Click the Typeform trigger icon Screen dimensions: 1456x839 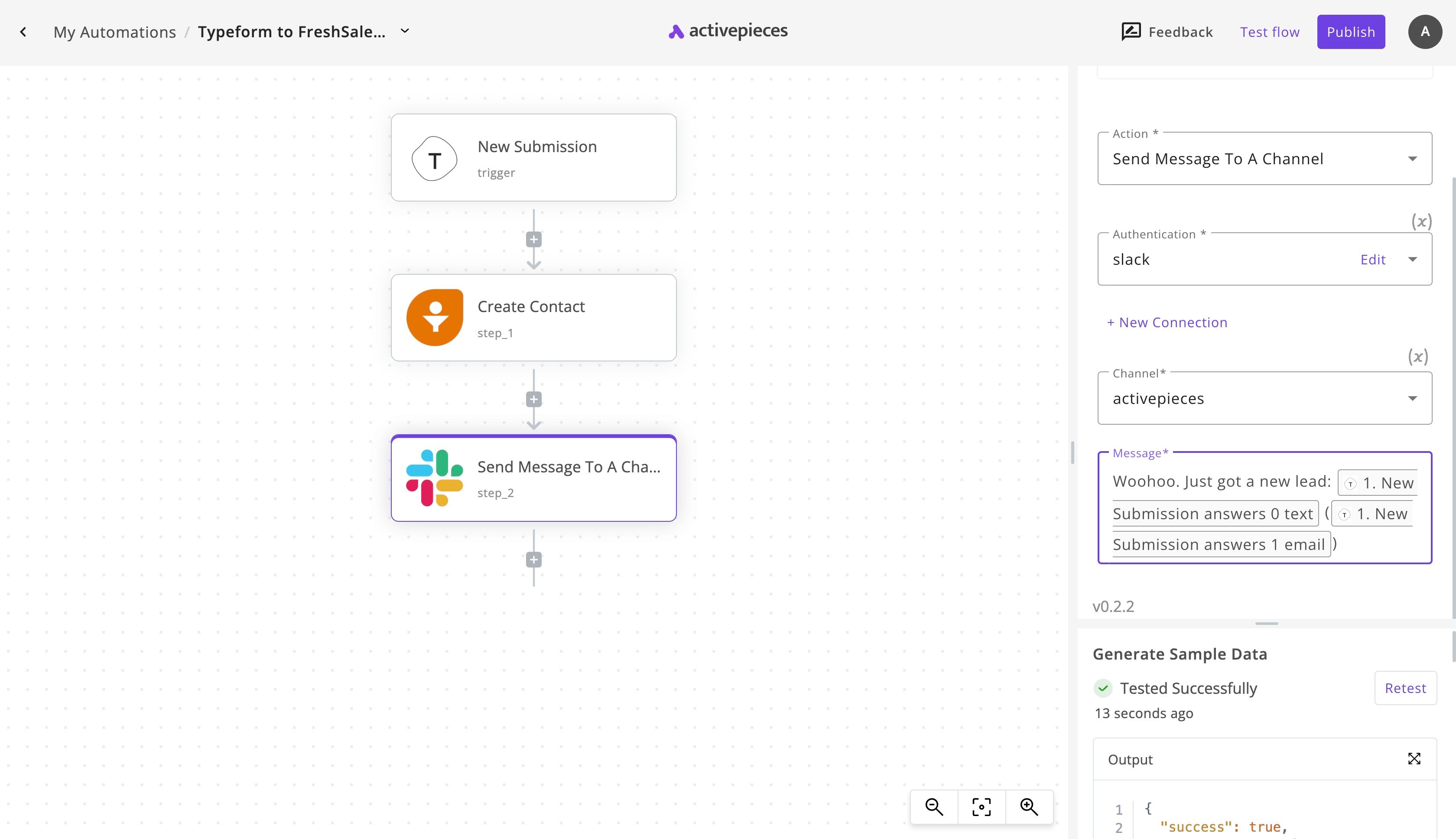pos(435,159)
